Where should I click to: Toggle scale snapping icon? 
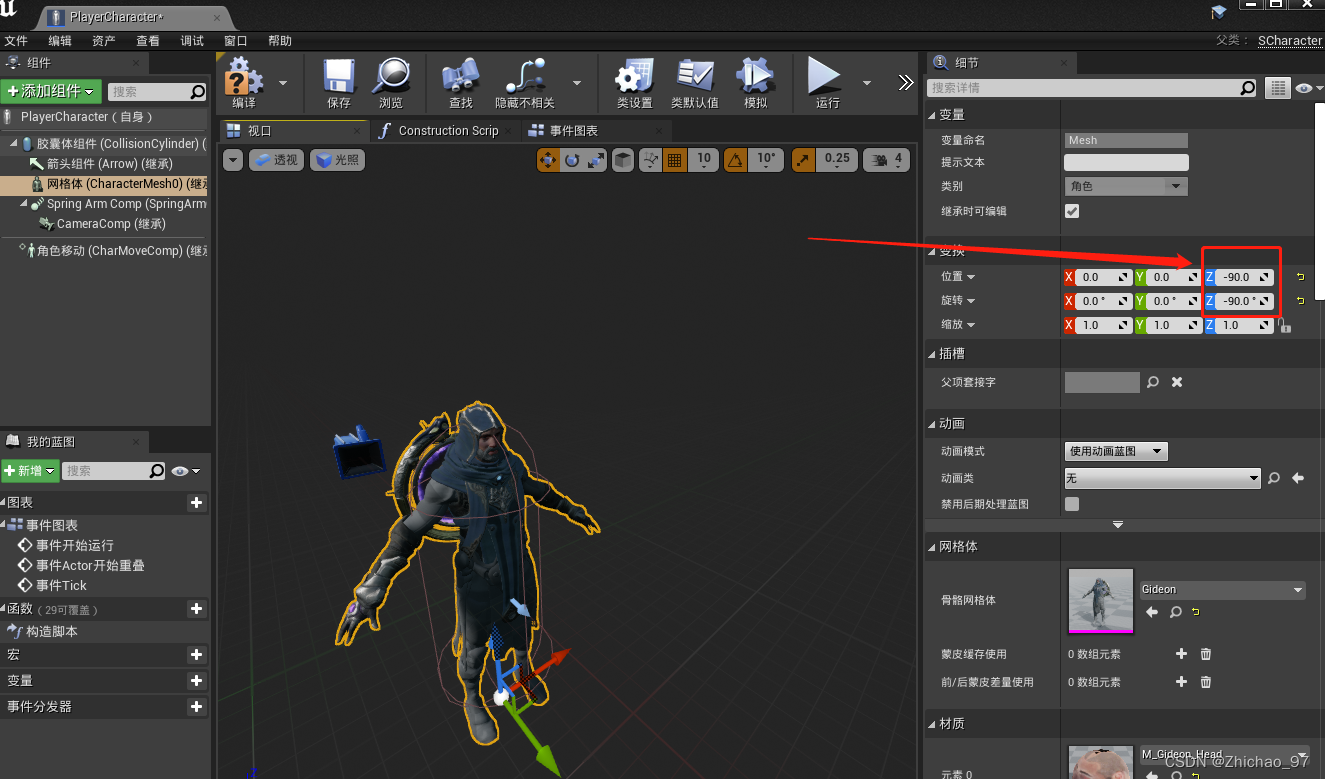click(x=803, y=159)
